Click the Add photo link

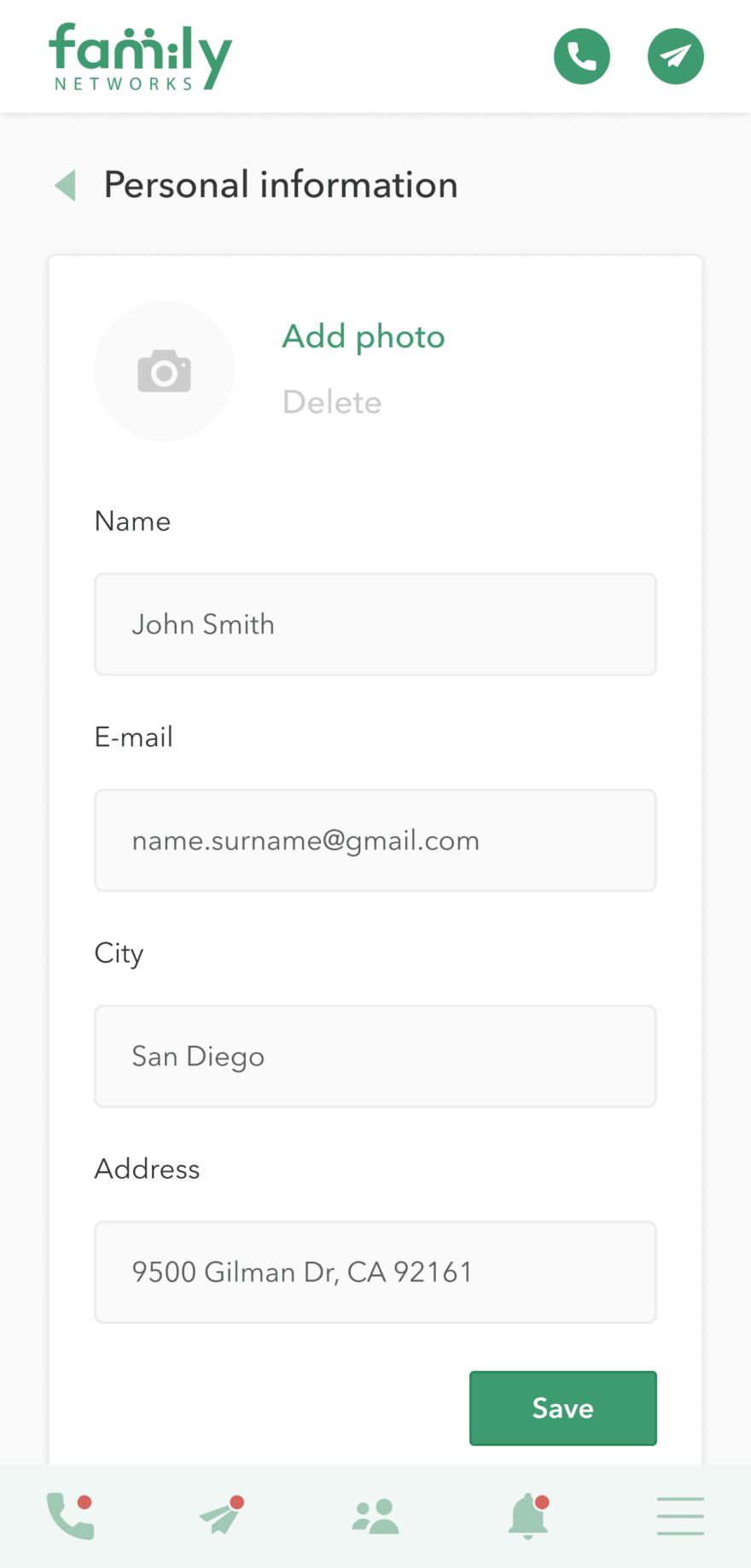[x=364, y=336]
